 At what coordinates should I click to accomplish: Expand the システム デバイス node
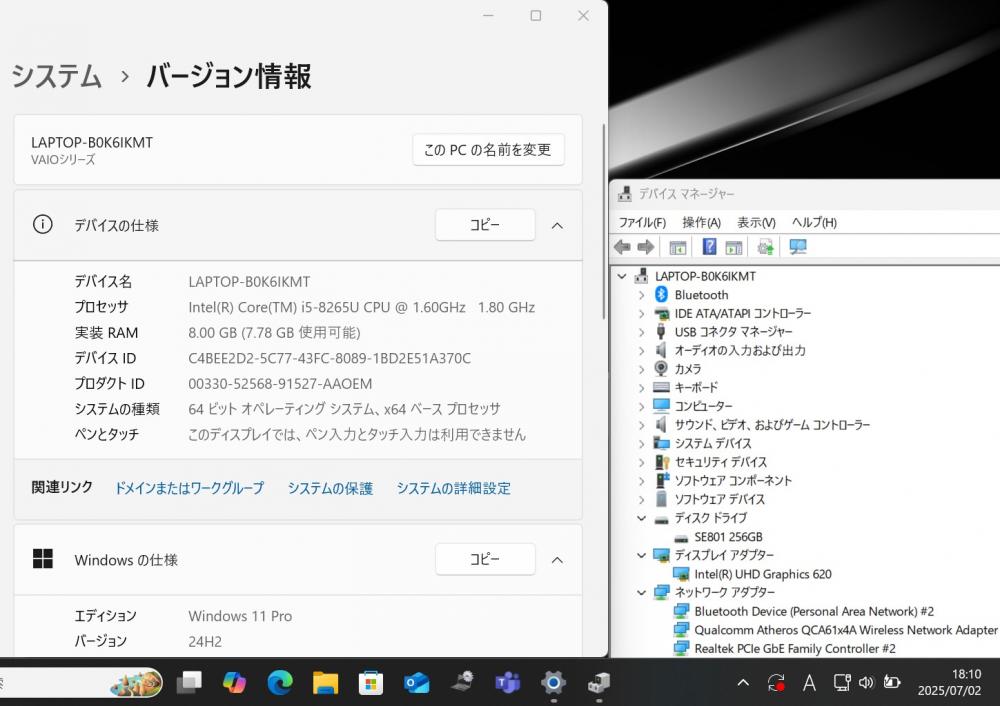(642, 443)
